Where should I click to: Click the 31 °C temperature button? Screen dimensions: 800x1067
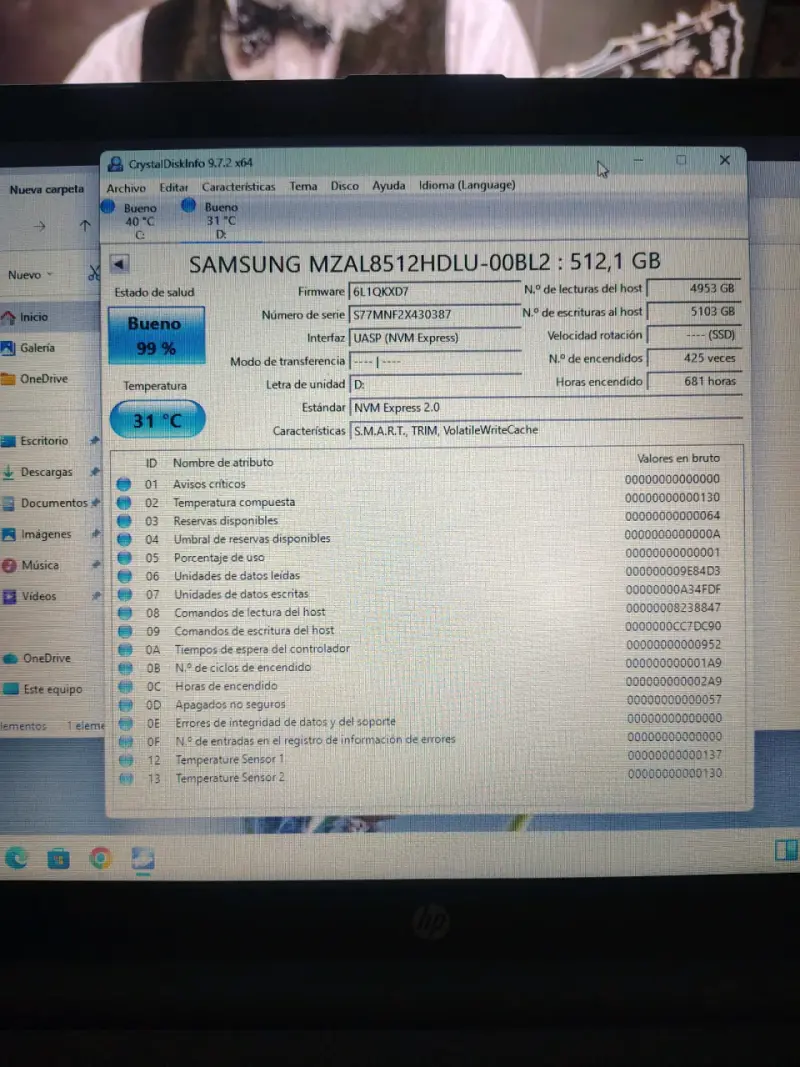click(157, 420)
